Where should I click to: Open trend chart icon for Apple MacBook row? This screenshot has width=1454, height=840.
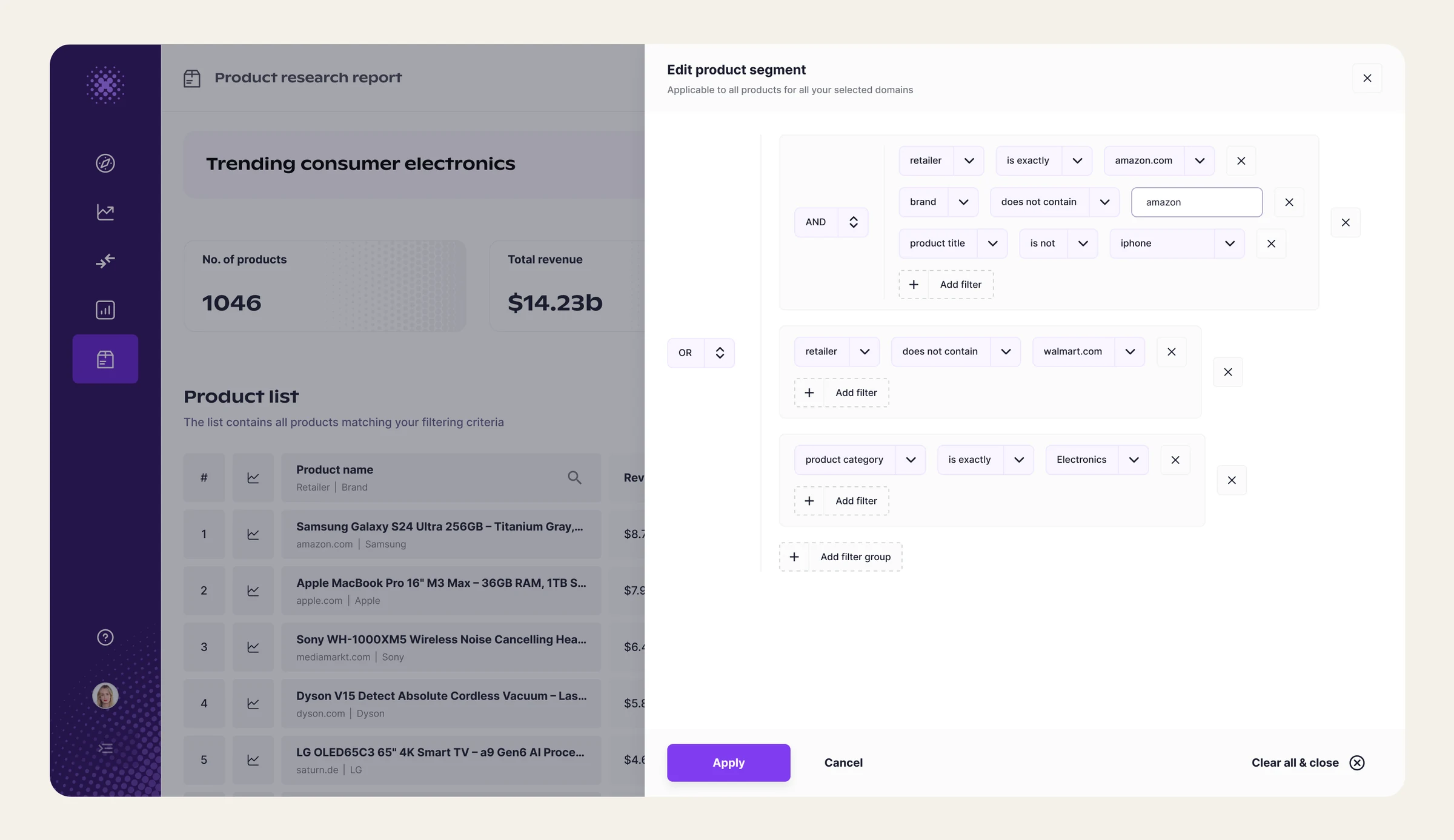[253, 590]
